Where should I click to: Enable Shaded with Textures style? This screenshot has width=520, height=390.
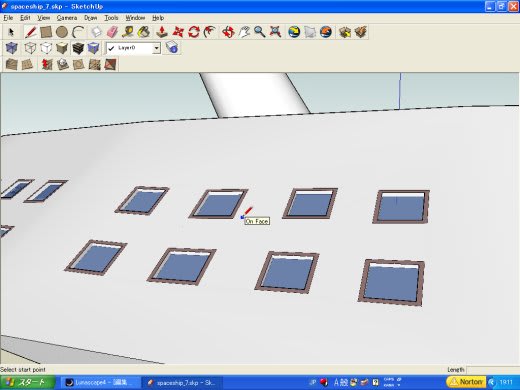click(x=78, y=48)
